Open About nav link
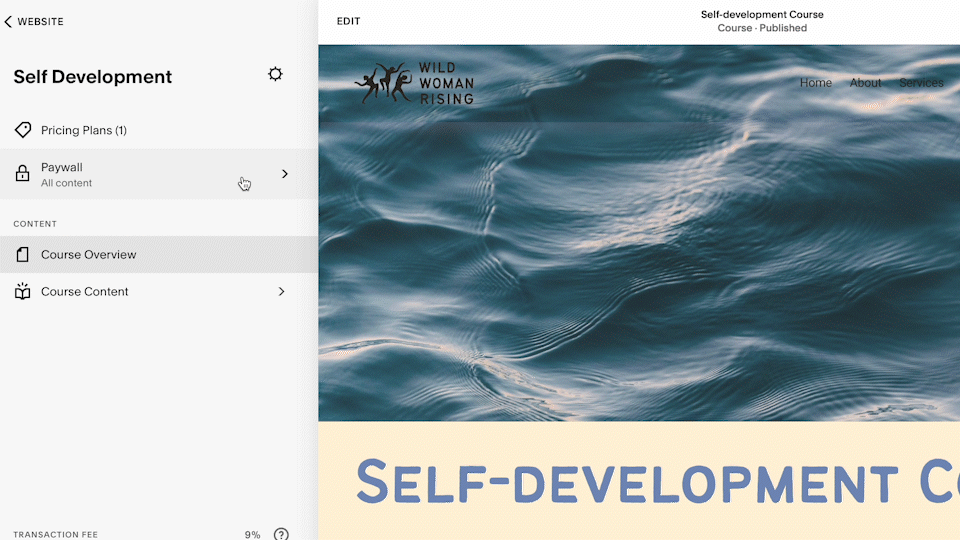This screenshot has height=540, width=960. pyautogui.click(x=865, y=83)
